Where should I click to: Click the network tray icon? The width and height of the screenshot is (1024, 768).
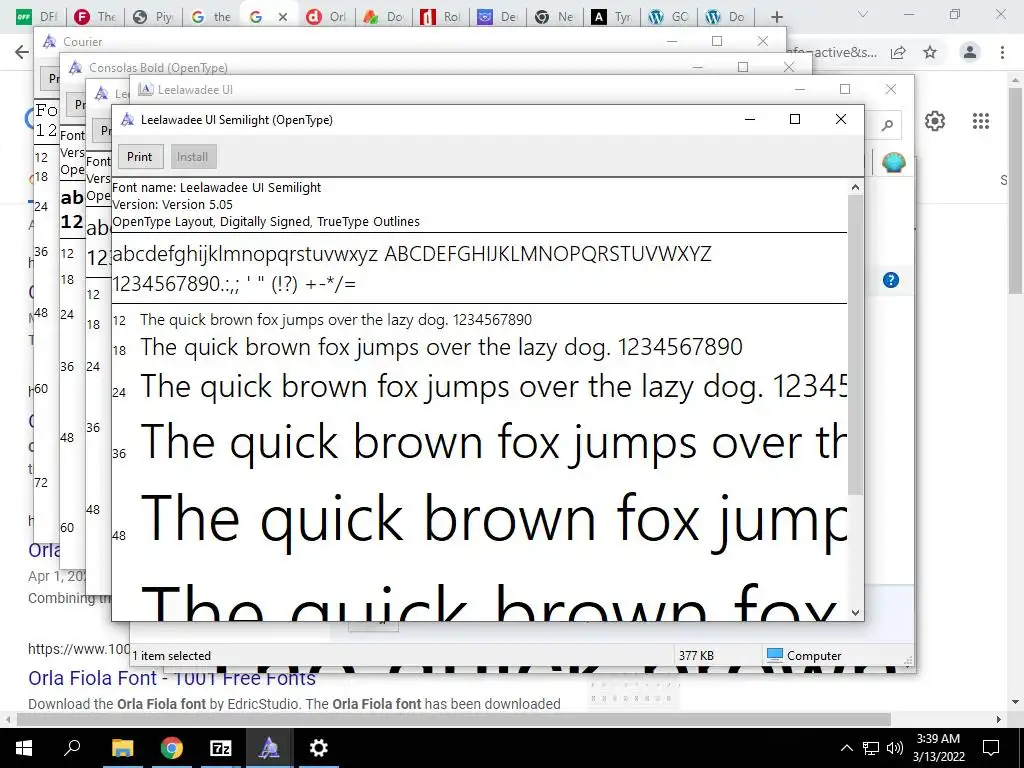click(871, 748)
